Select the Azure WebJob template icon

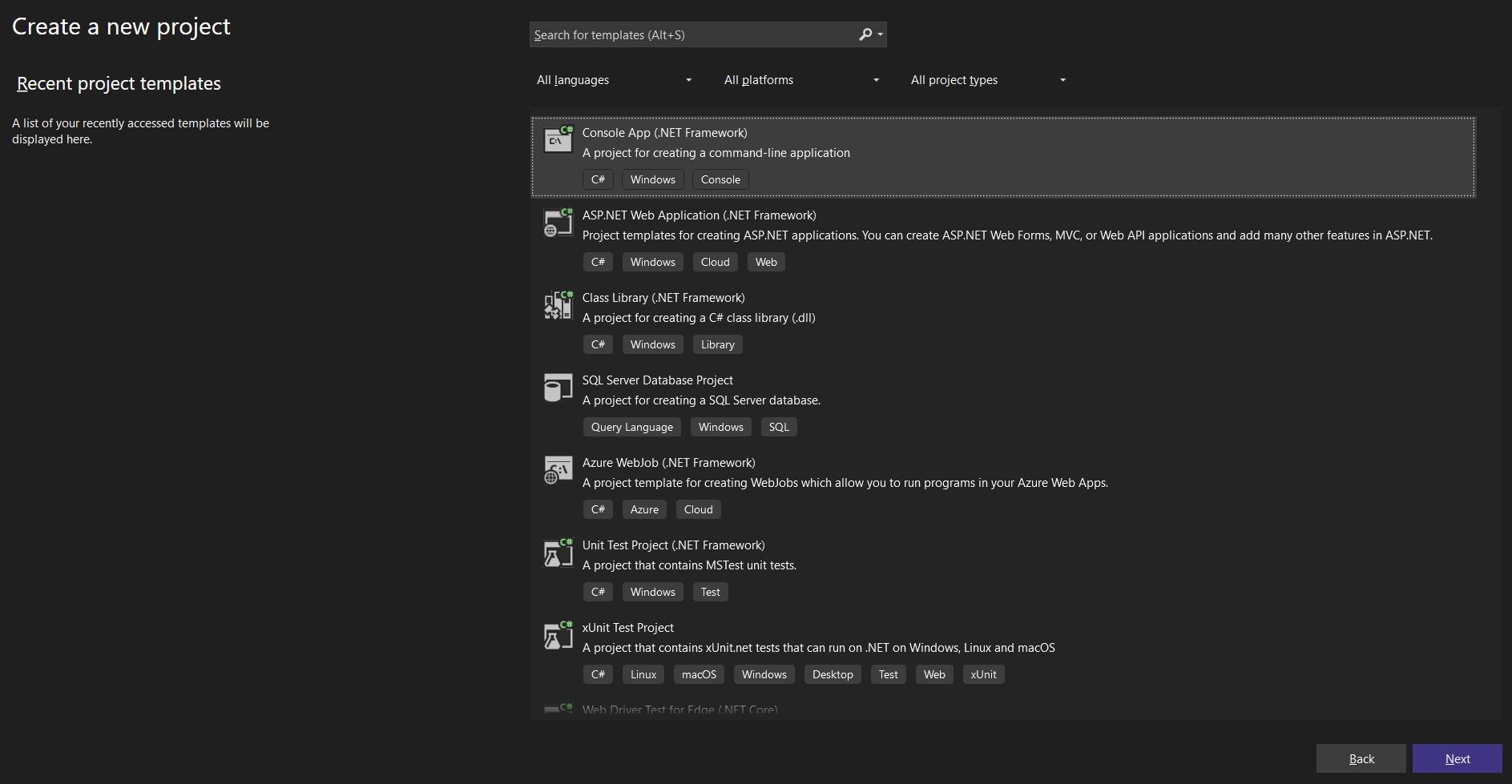pyautogui.click(x=558, y=470)
